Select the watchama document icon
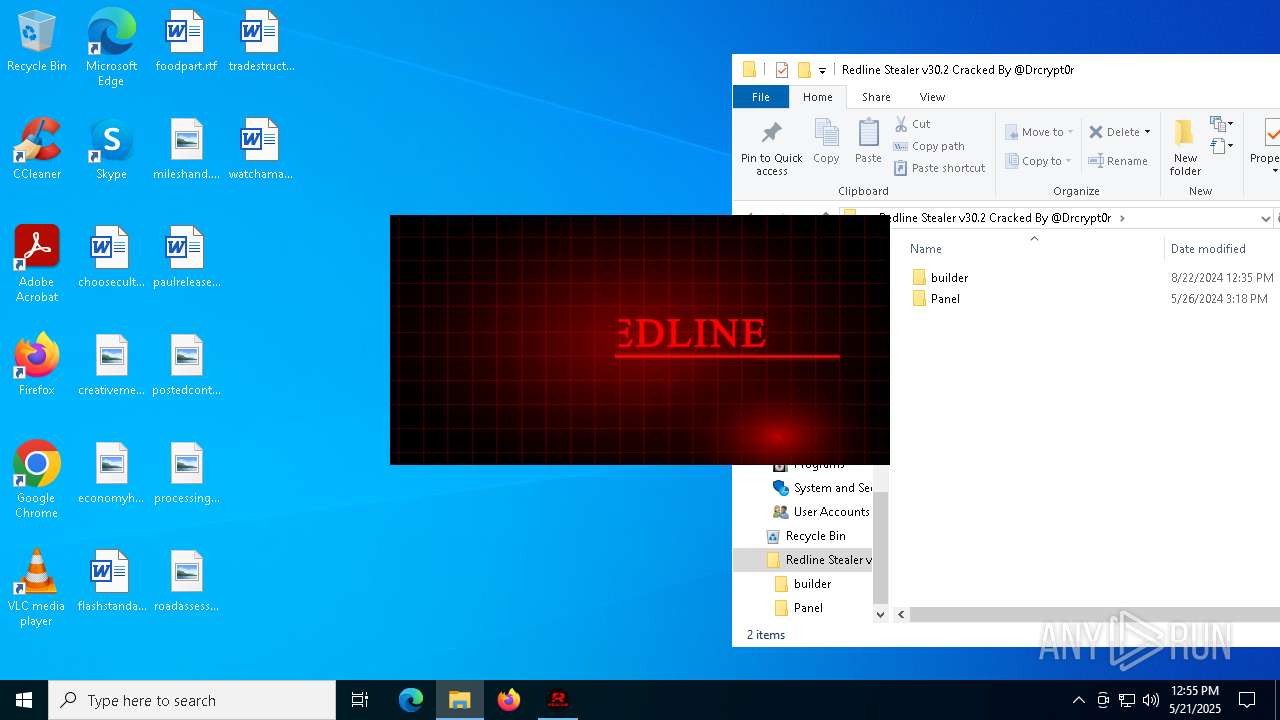The image size is (1280, 720). pos(261,150)
